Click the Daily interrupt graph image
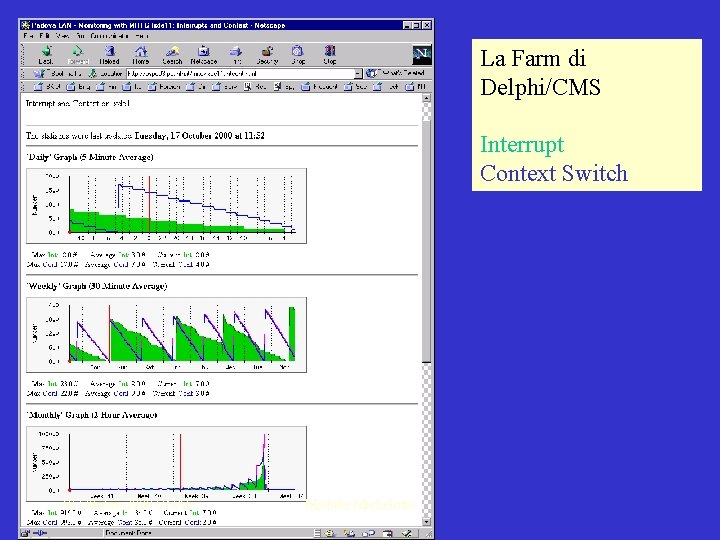 point(166,206)
